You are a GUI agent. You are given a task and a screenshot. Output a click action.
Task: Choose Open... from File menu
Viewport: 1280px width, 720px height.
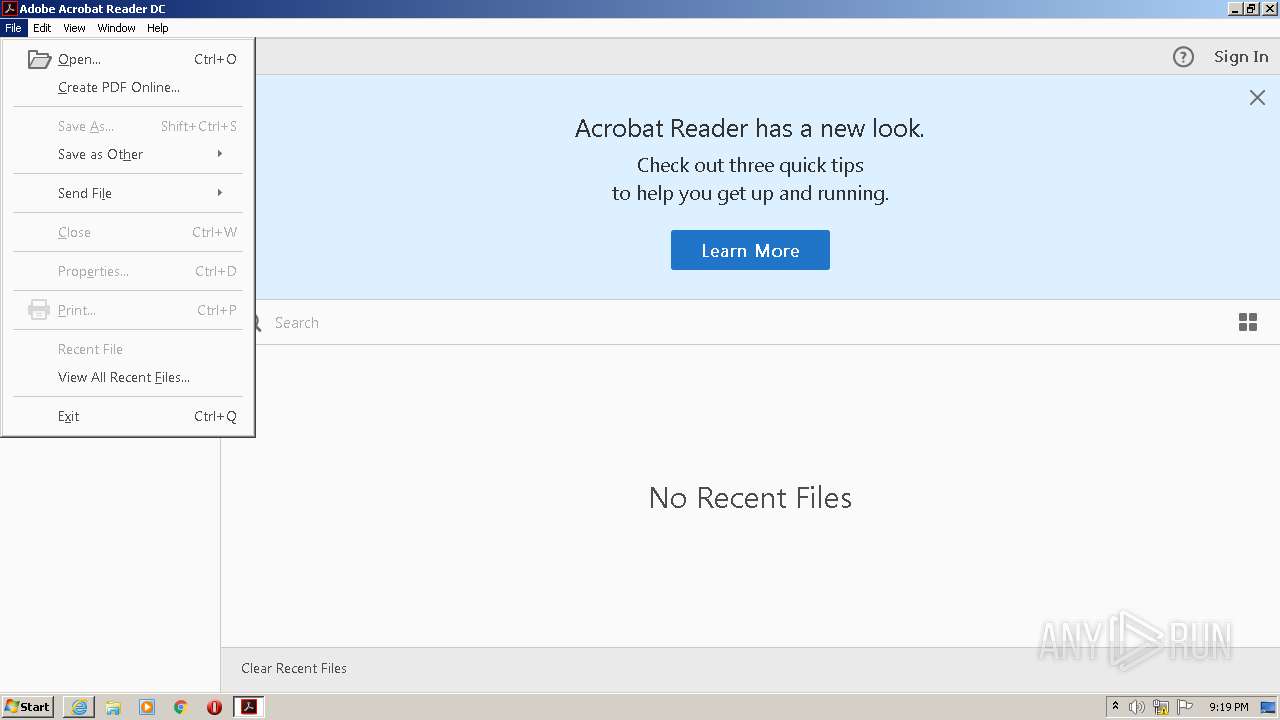pos(128,59)
